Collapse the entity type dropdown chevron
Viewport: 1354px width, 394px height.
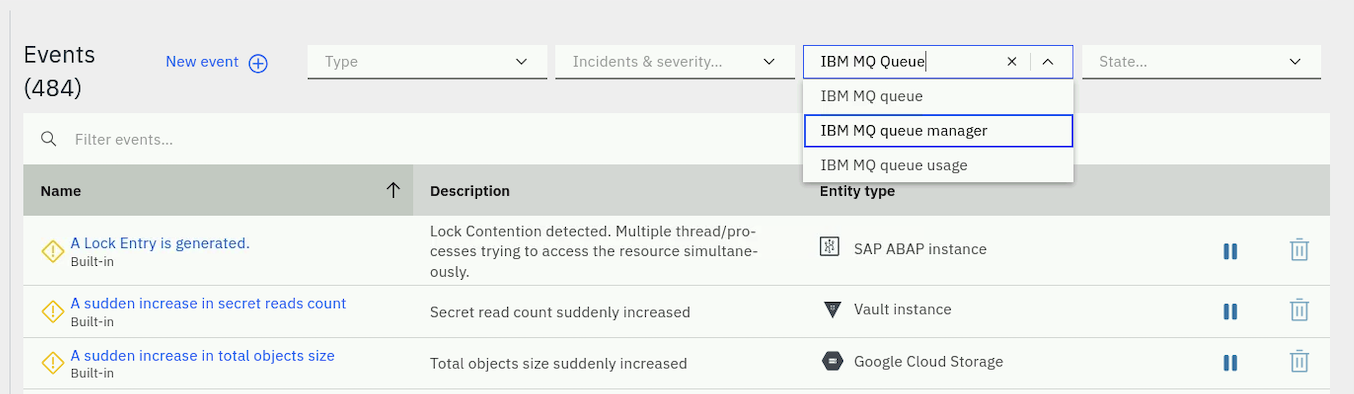point(1048,62)
